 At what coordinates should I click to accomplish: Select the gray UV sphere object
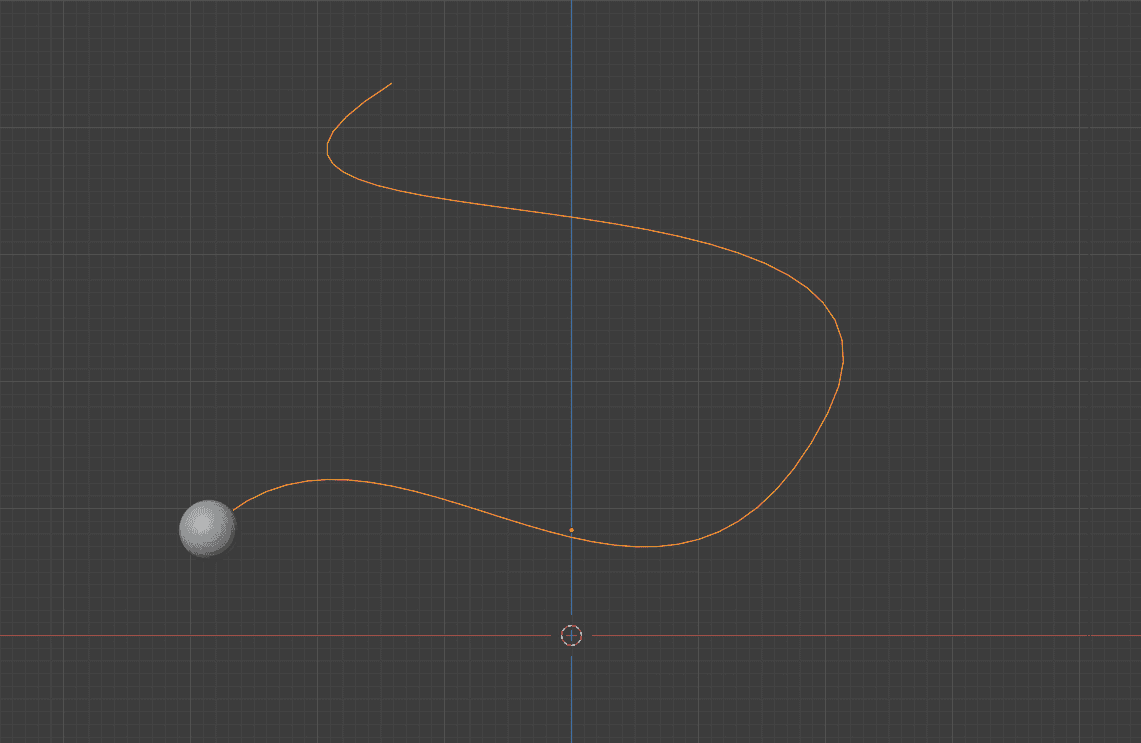coord(206,529)
